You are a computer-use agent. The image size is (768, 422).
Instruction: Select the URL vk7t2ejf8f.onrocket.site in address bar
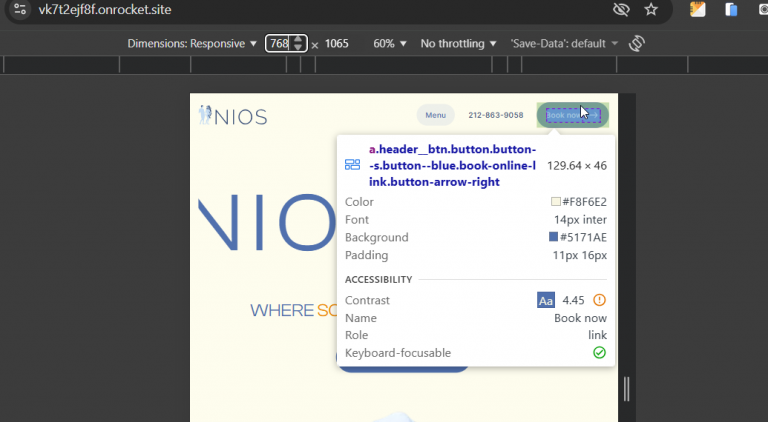(x=105, y=10)
